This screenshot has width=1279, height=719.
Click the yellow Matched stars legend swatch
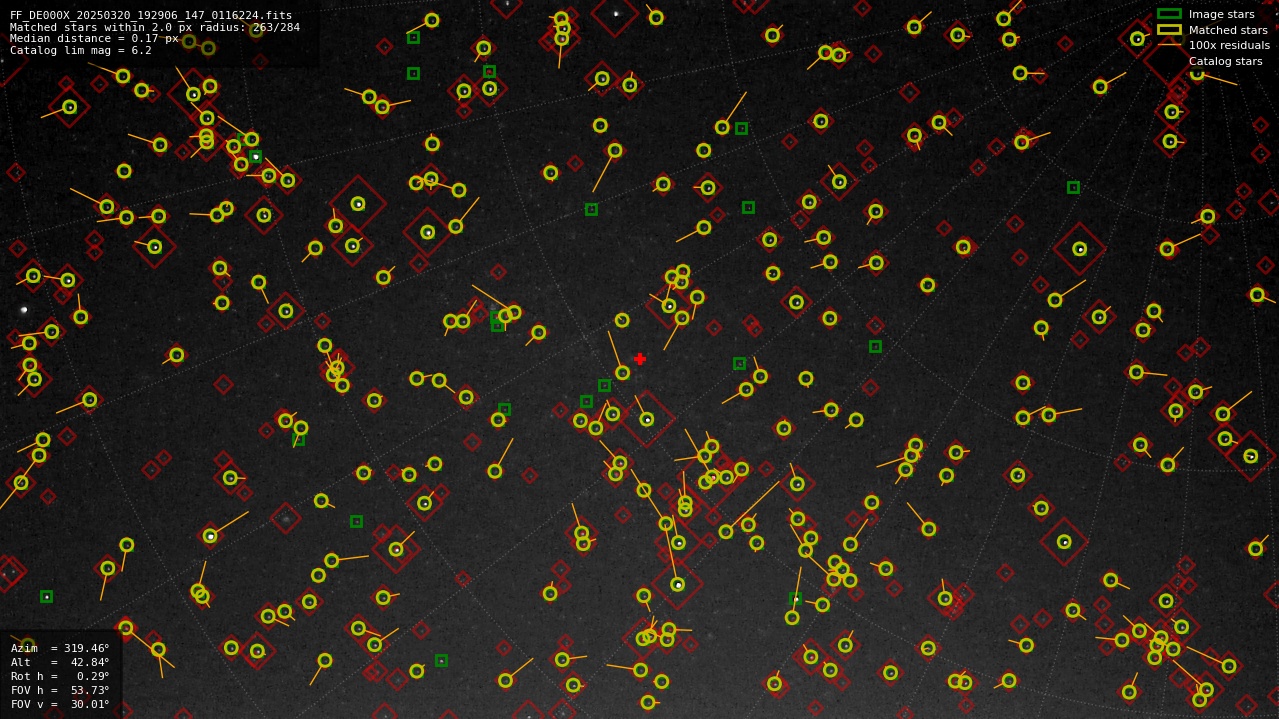[x=1169, y=30]
